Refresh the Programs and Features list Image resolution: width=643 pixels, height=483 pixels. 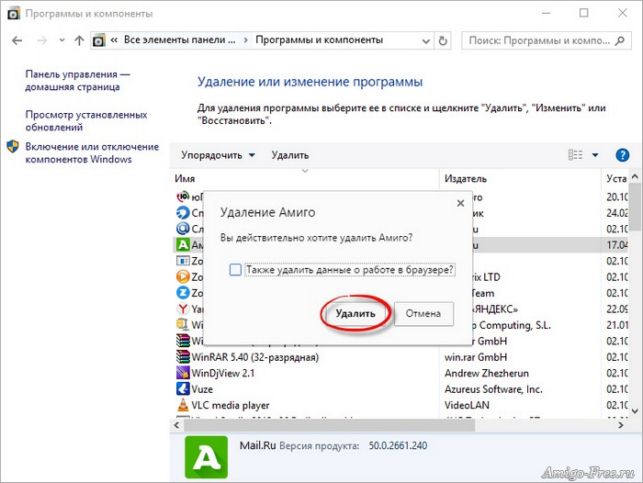click(x=442, y=41)
